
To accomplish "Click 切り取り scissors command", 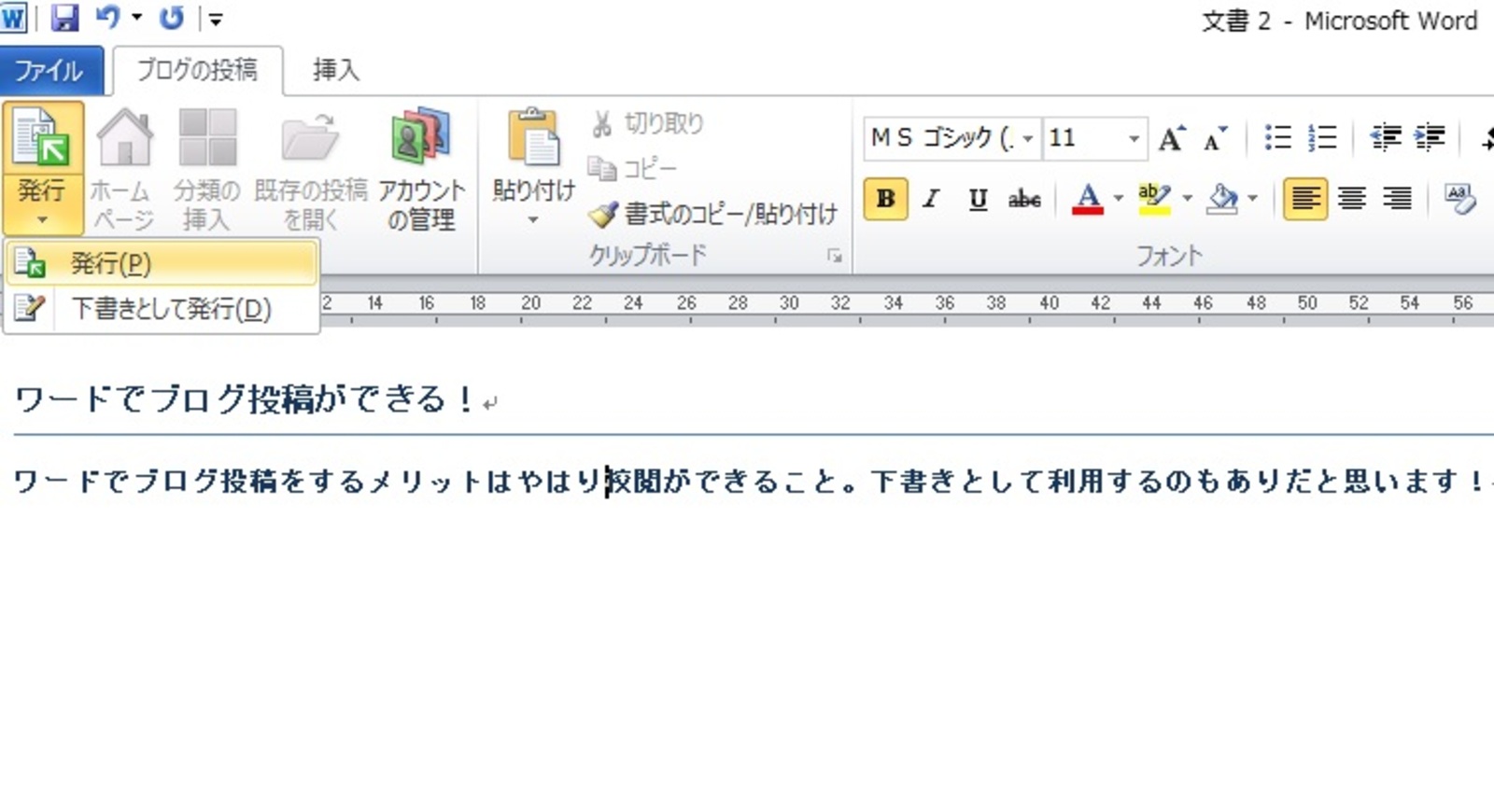I will coord(646,123).
